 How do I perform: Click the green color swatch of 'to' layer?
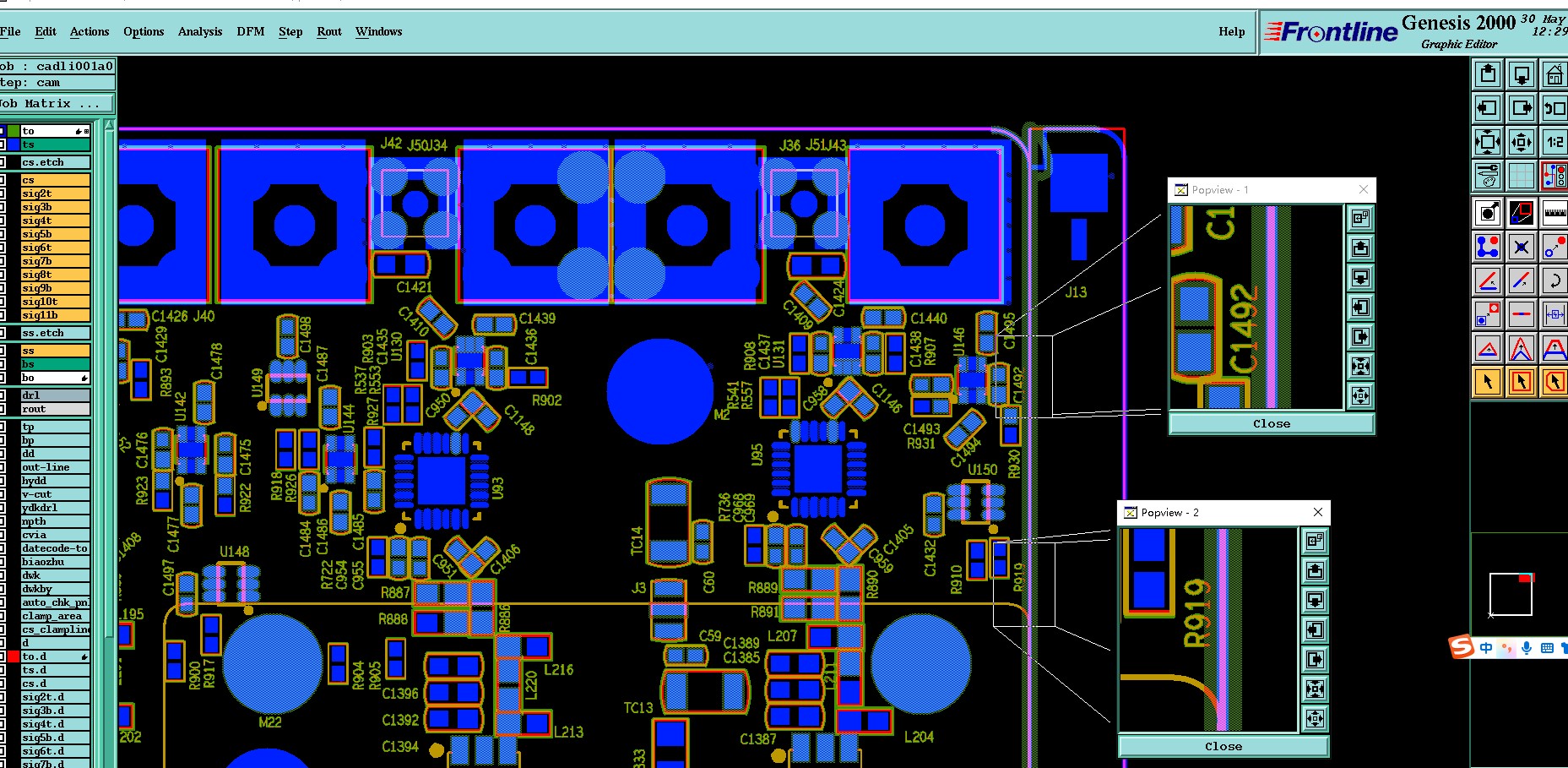(14, 131)
